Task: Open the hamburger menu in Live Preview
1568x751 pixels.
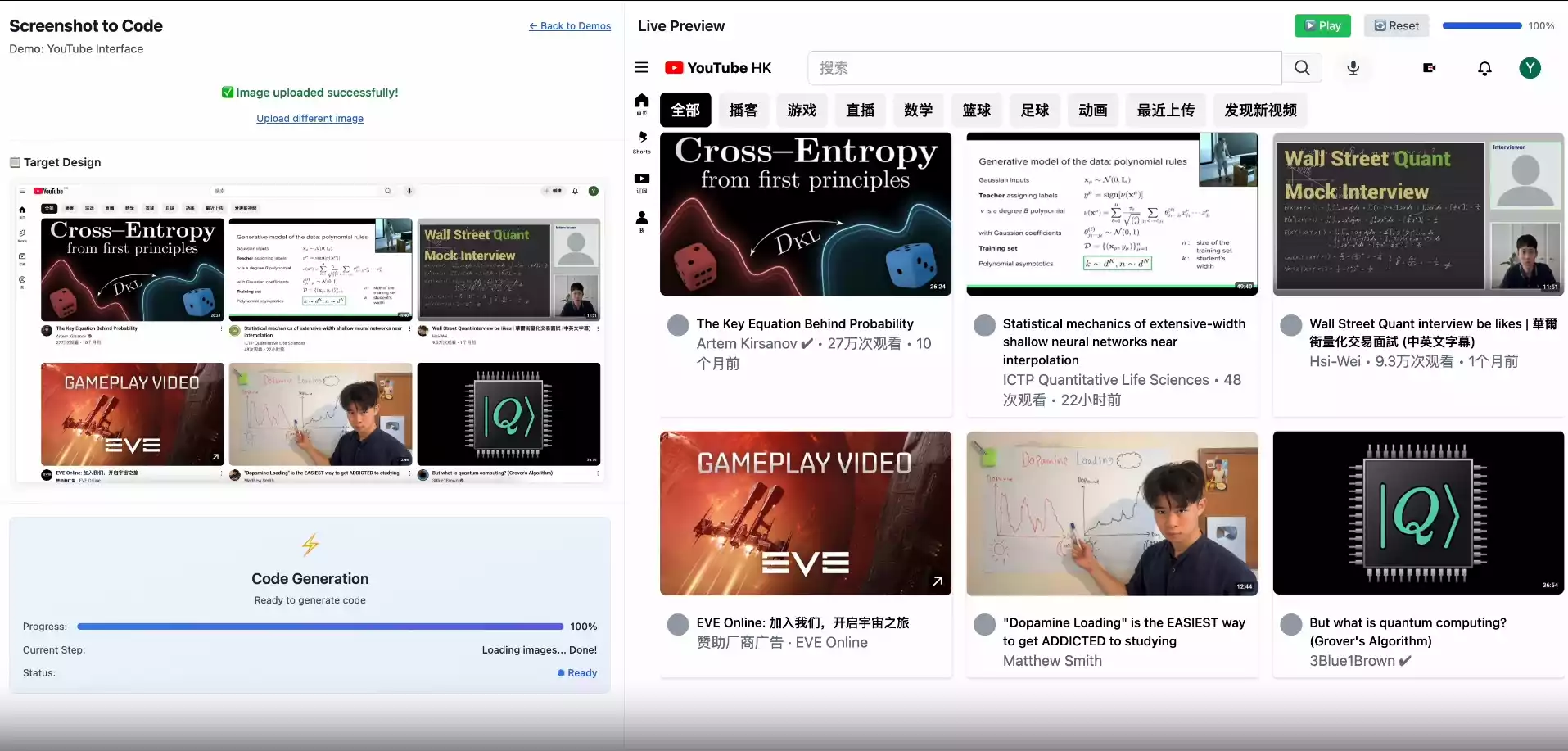Action: click(x=642, y=68)
